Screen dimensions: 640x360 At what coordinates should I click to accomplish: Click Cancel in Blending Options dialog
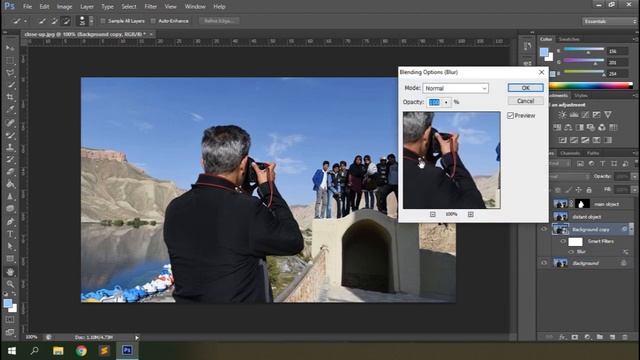(x=525, y=101)
